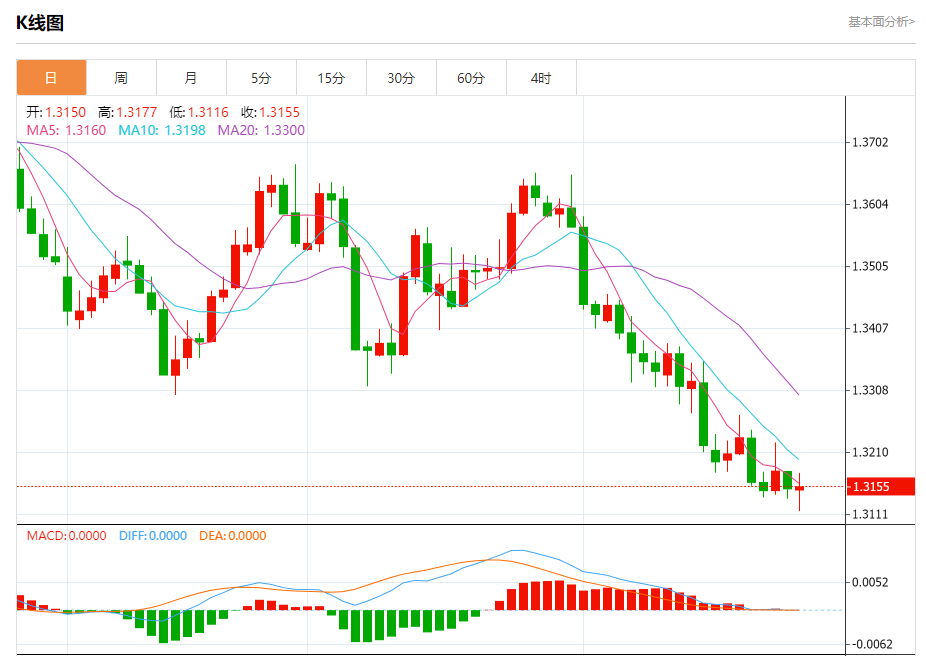Click the DEA:0.0000 label
Viewport: 926px width, 656px height.
coord(233,536)
